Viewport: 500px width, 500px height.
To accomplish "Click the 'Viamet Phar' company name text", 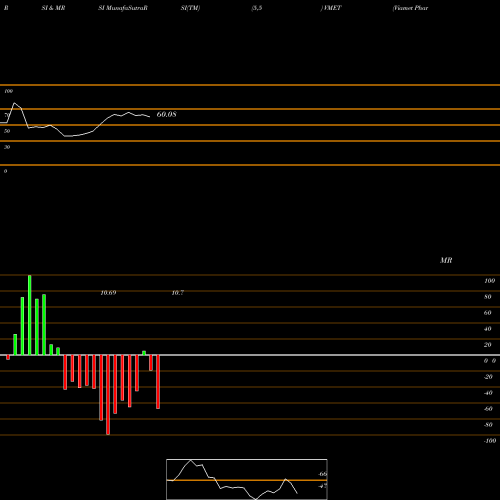I will [410, 8].
